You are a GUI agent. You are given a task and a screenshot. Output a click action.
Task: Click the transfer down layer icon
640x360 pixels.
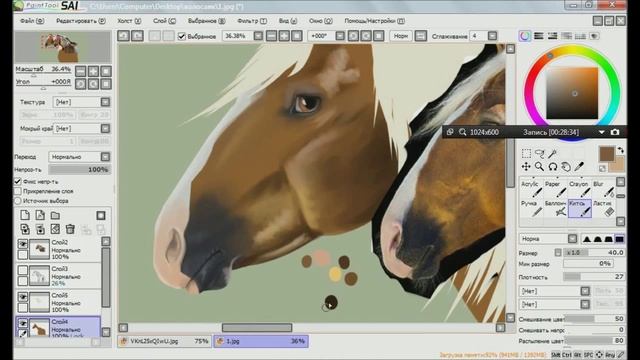(25, 229)
